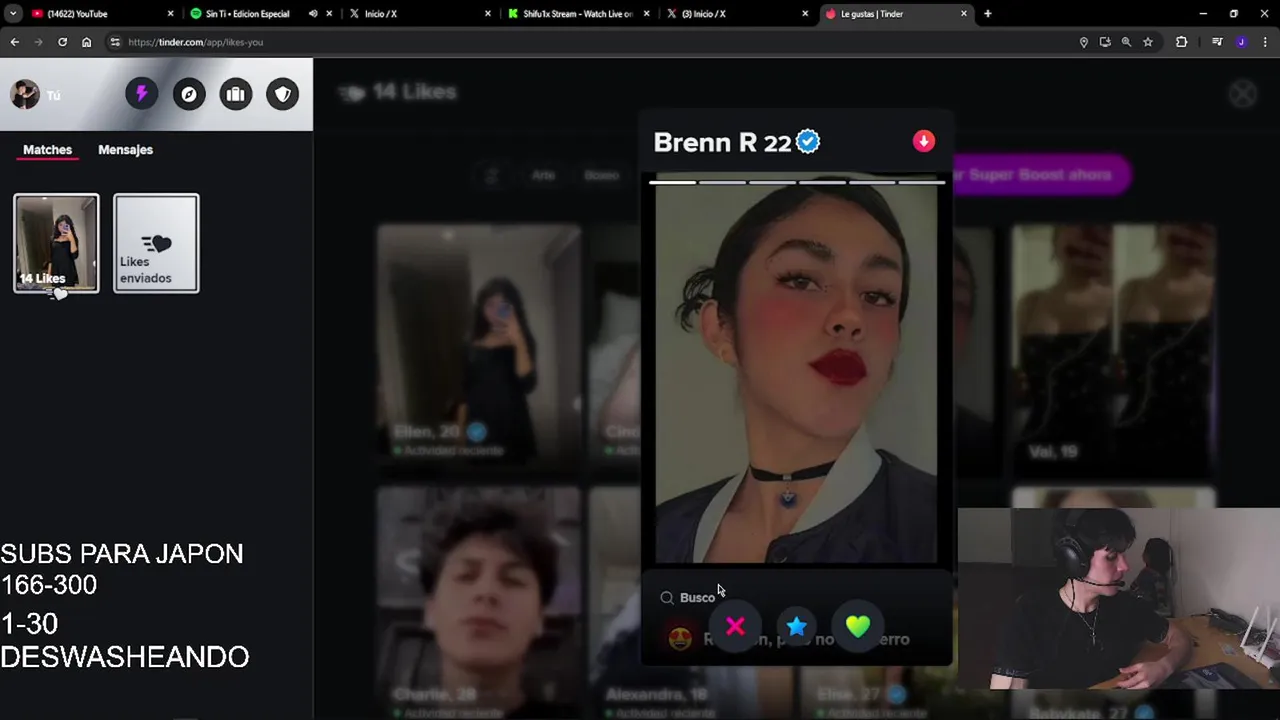Switch to the Shifu1x Stream tab
Image resolution: width=1280 pixels, height=720 pixels.
point(578,14)
